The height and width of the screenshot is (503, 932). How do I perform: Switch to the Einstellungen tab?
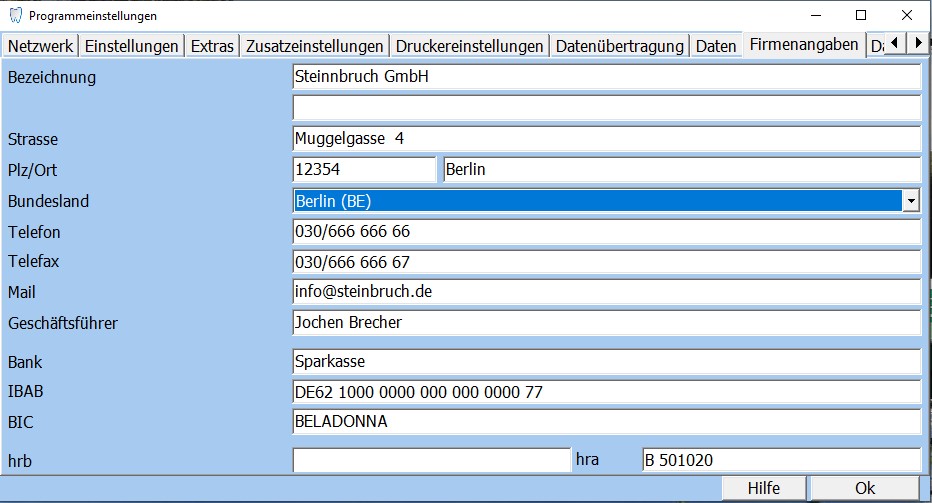[x=131, y=46]
